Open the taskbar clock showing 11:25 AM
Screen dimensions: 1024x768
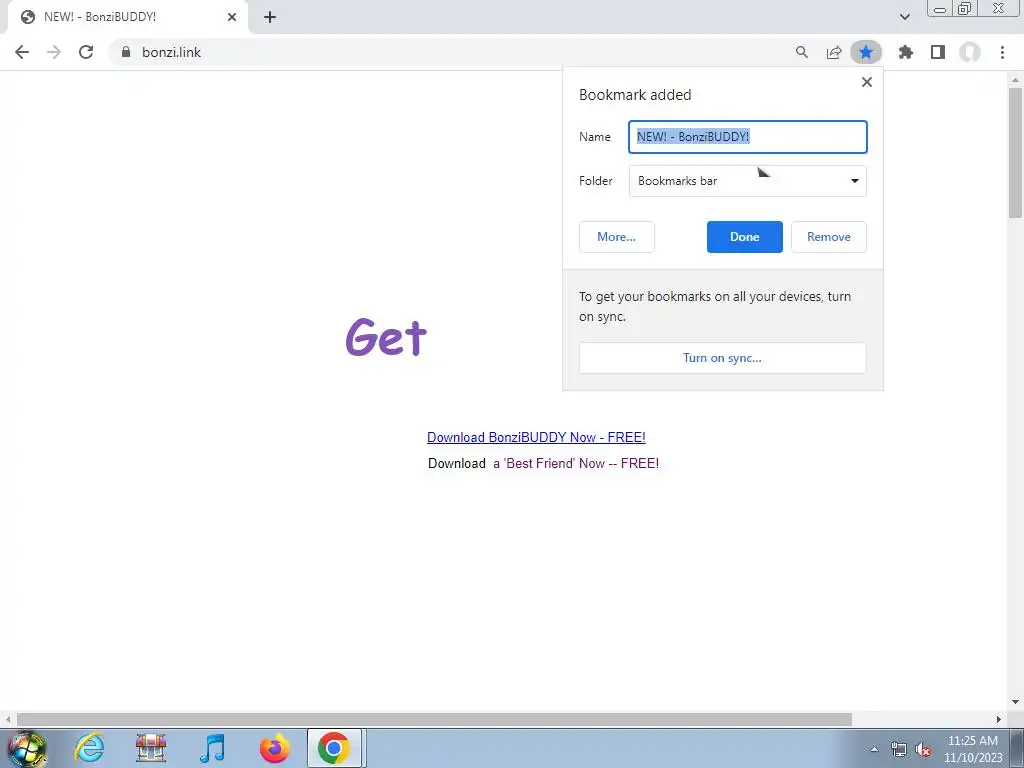point(973,749)
